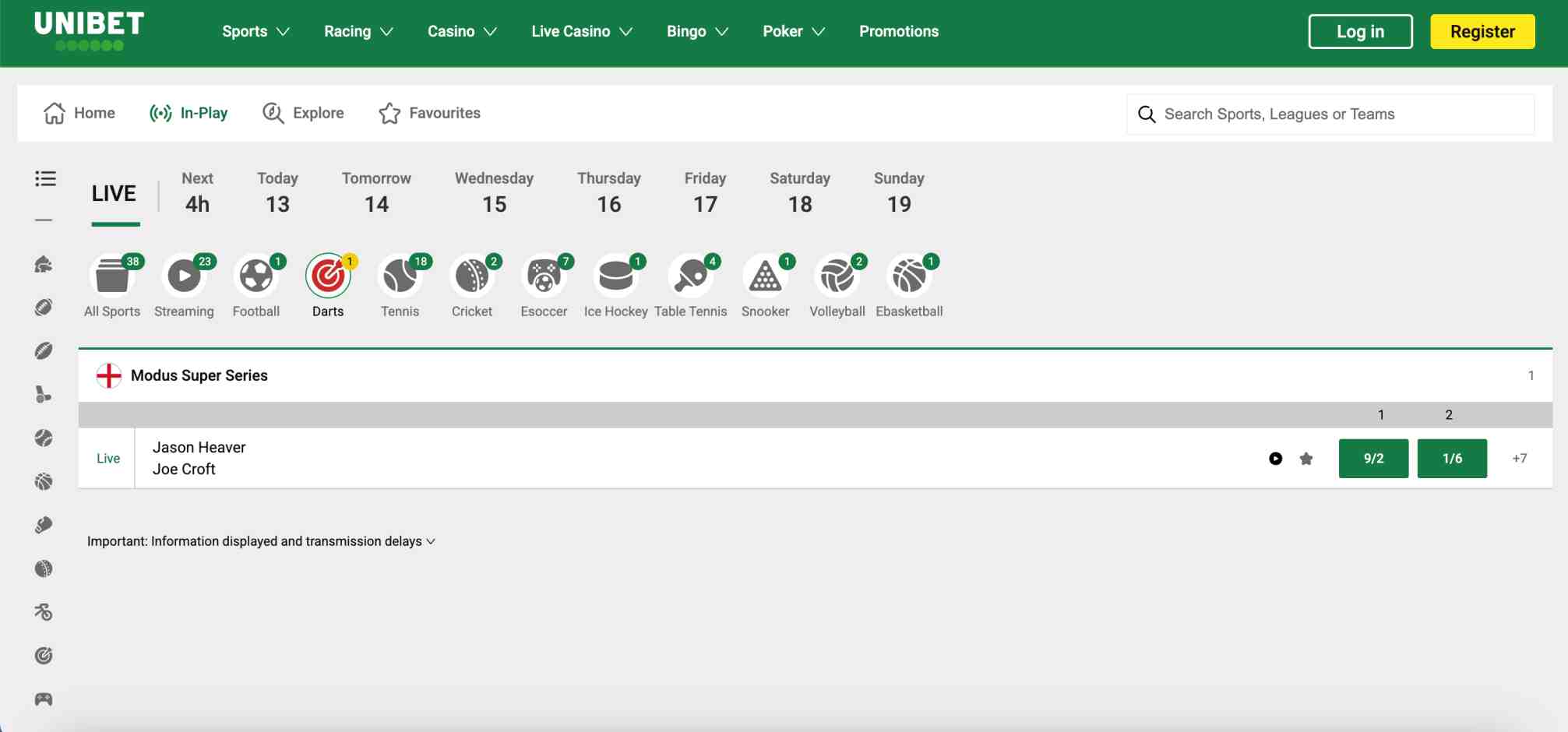1568x732 pixels.
Task: Favourite the Jason Heaver match via the star
Action: point(1305,459)
